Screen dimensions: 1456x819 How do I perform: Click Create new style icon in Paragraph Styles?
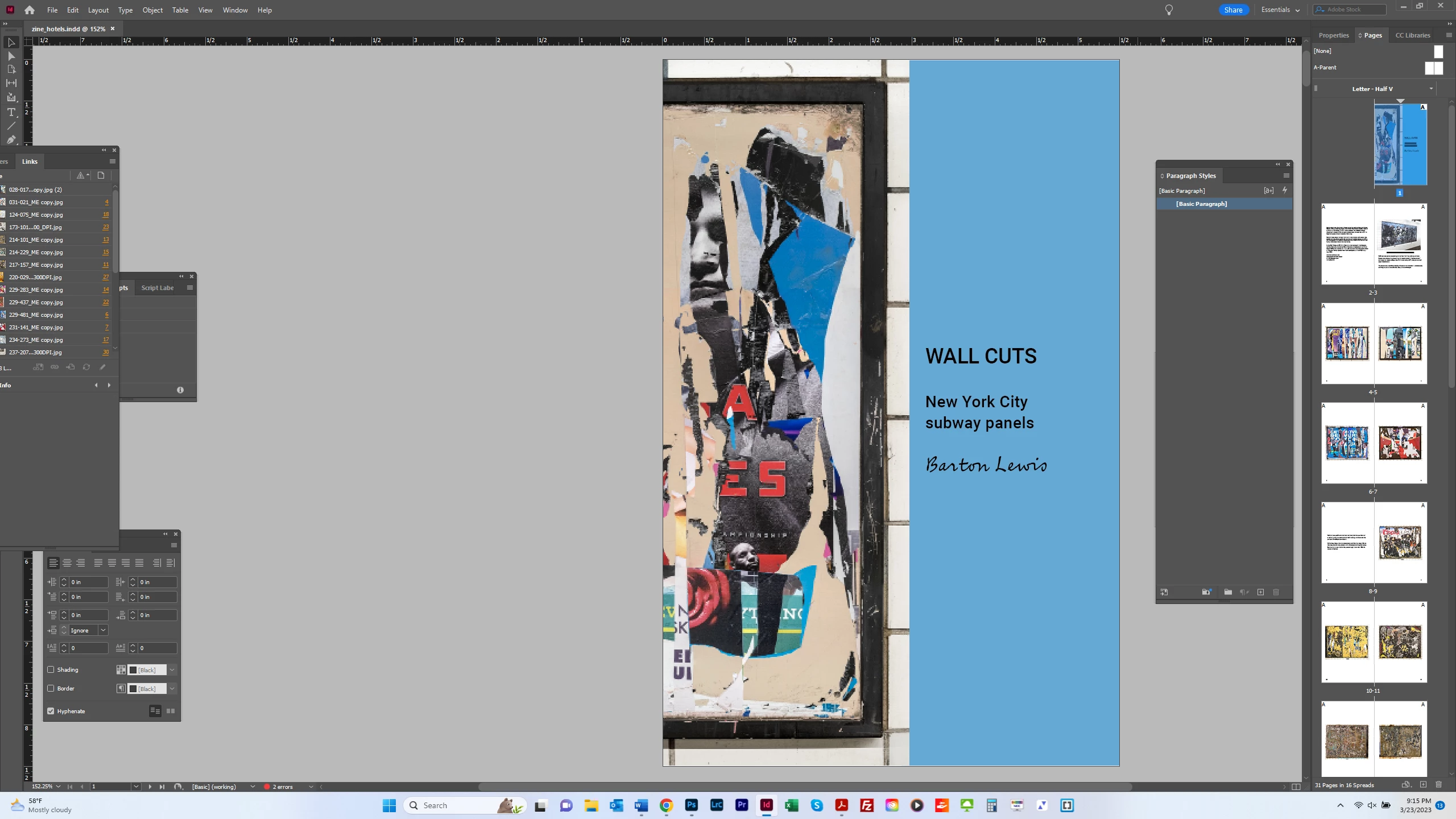click(x=1260, y=592)
